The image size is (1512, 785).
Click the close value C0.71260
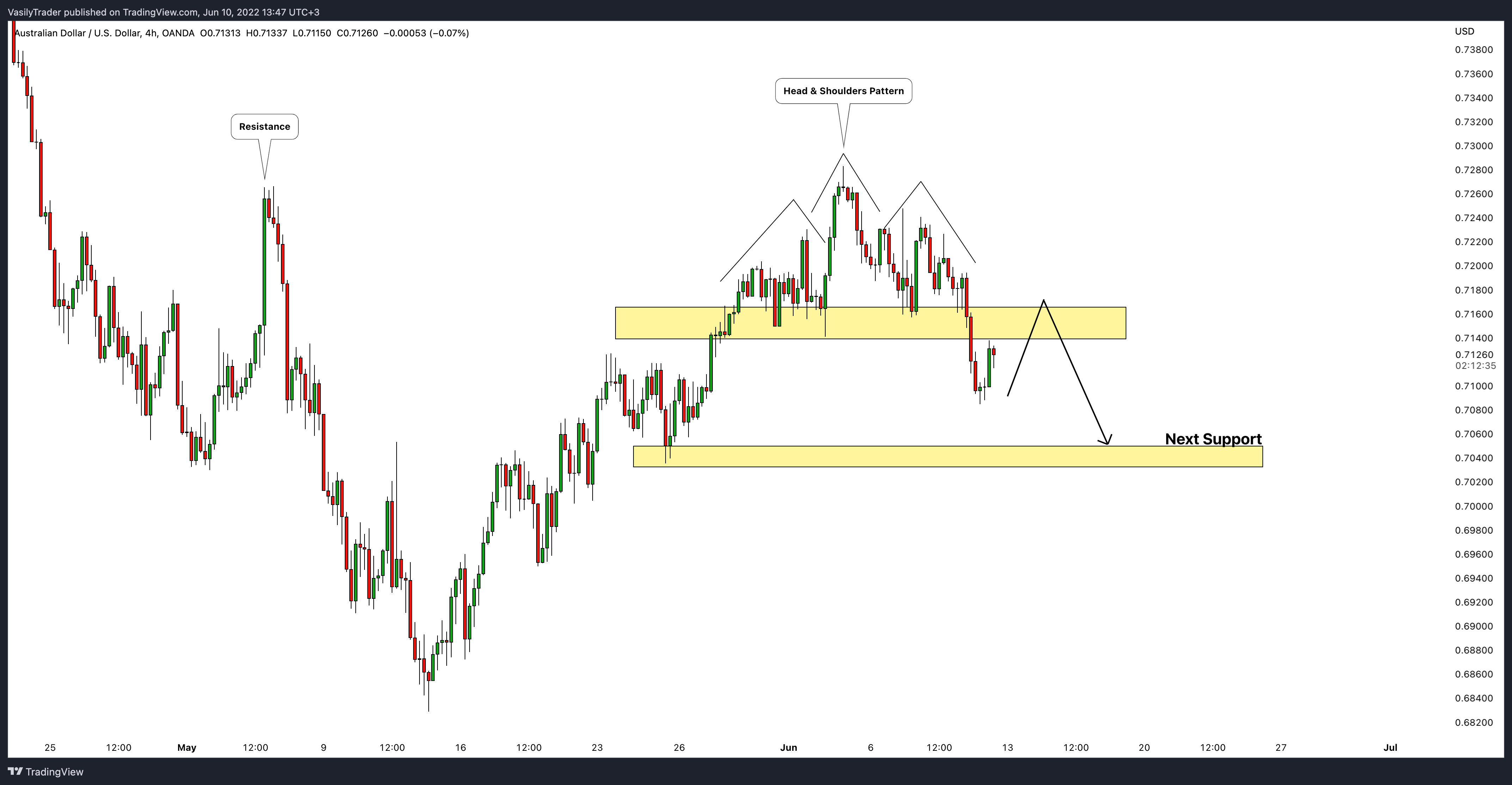357,34
